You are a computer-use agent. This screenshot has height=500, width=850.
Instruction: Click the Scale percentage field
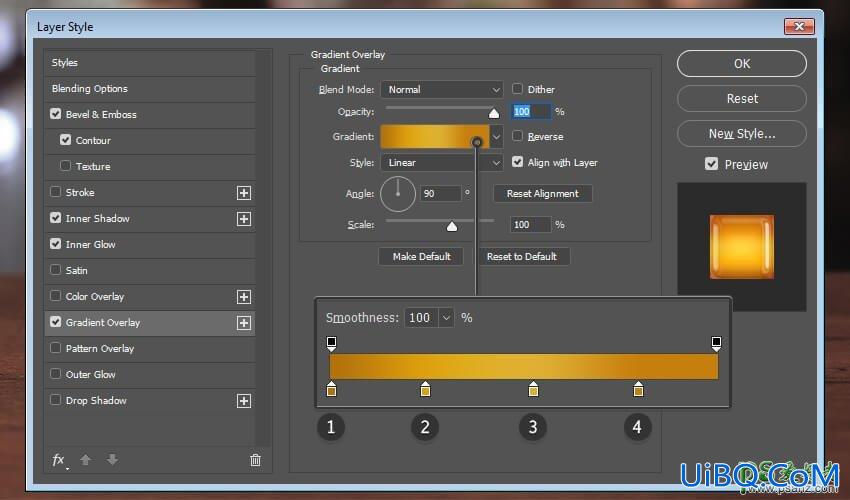point(531,225)
